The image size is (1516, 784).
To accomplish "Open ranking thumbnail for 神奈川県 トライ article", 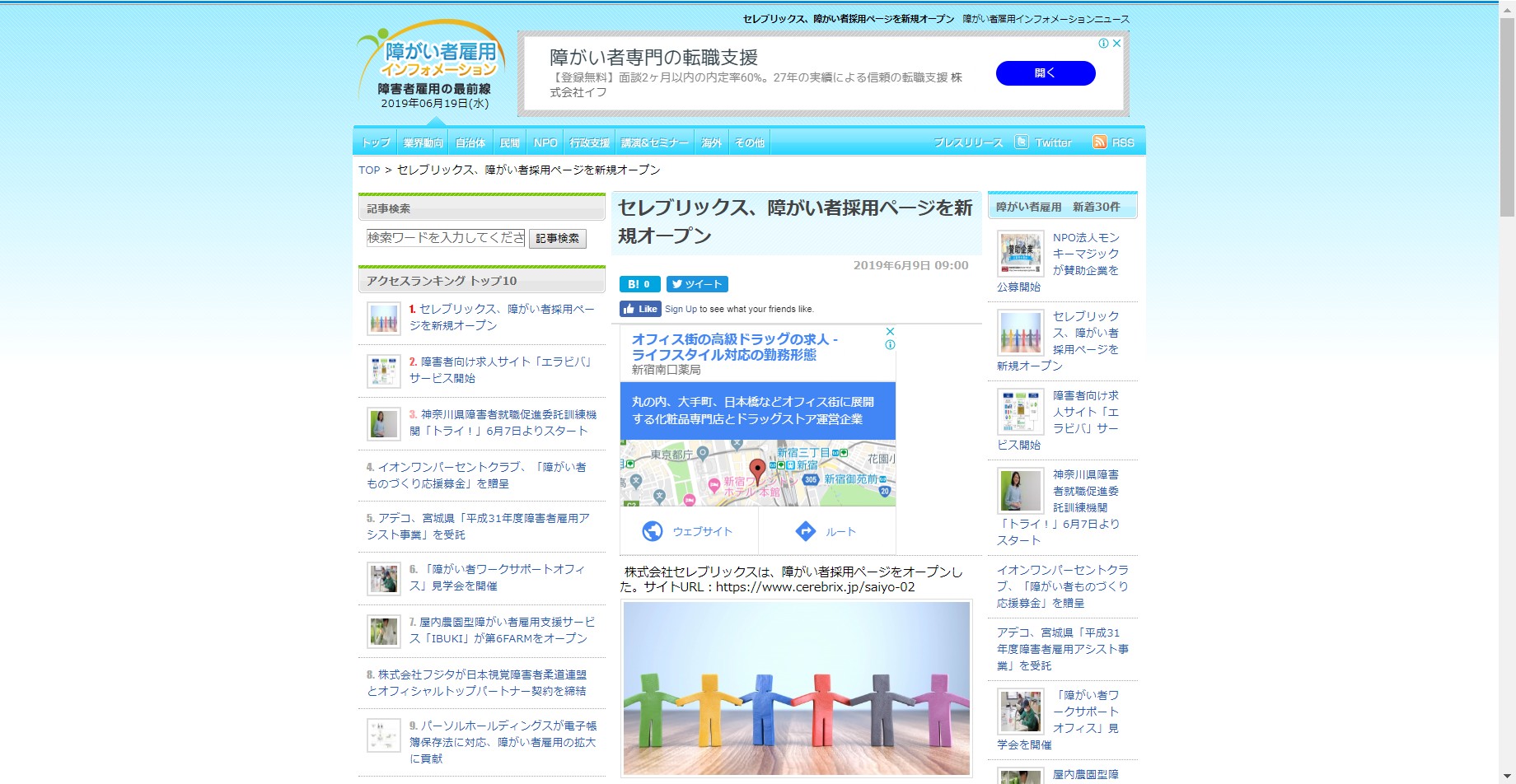I will tap(384, 424).
